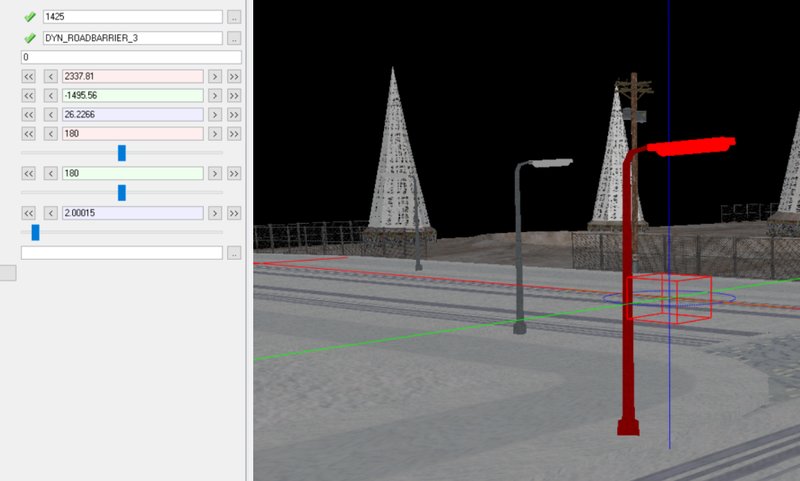This screenshot has height=481, width=800.
Task: Click the field containing 0
Action: tap(131, 57)
